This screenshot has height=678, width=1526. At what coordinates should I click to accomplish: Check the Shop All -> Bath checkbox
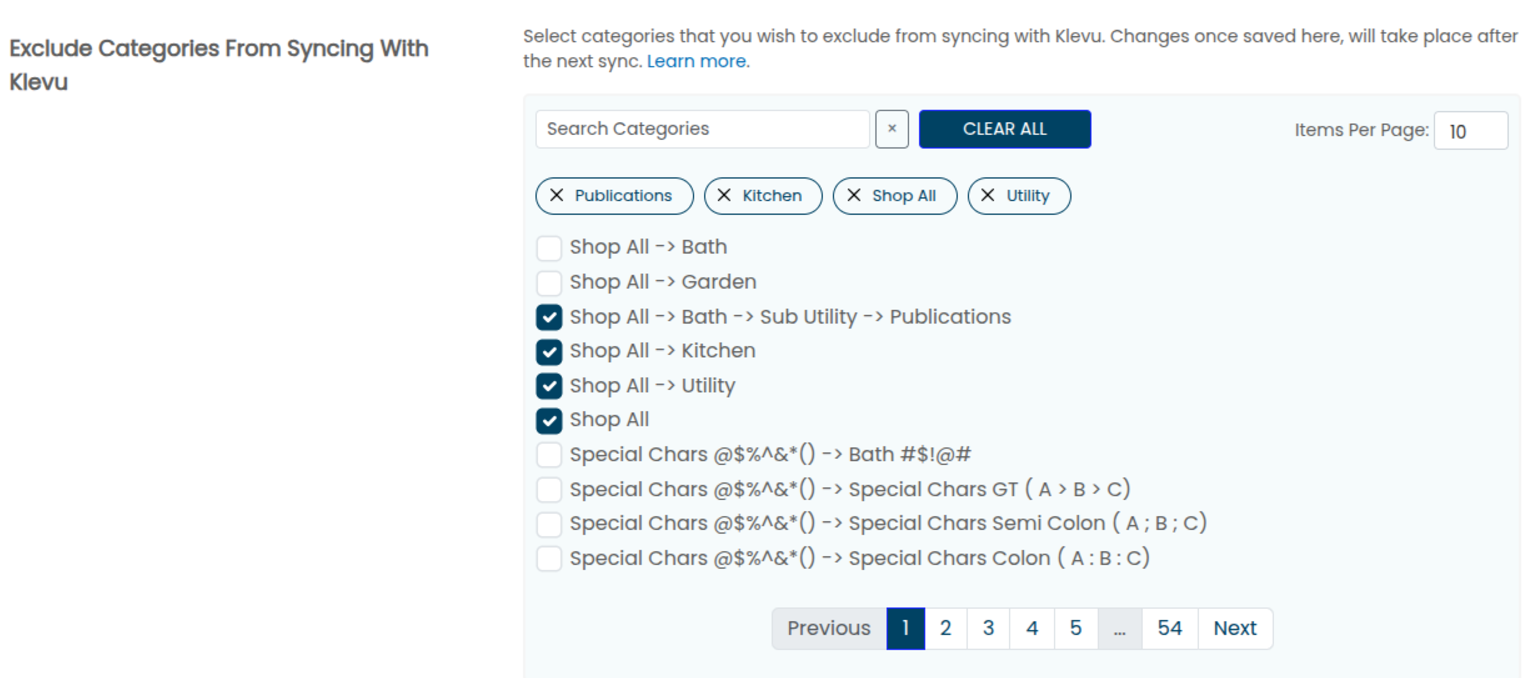tap(549, 248)
